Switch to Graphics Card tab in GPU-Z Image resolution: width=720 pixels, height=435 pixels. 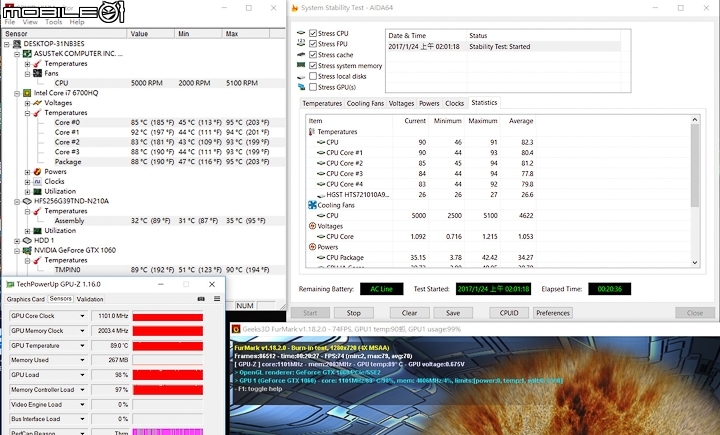pos(26,299)
